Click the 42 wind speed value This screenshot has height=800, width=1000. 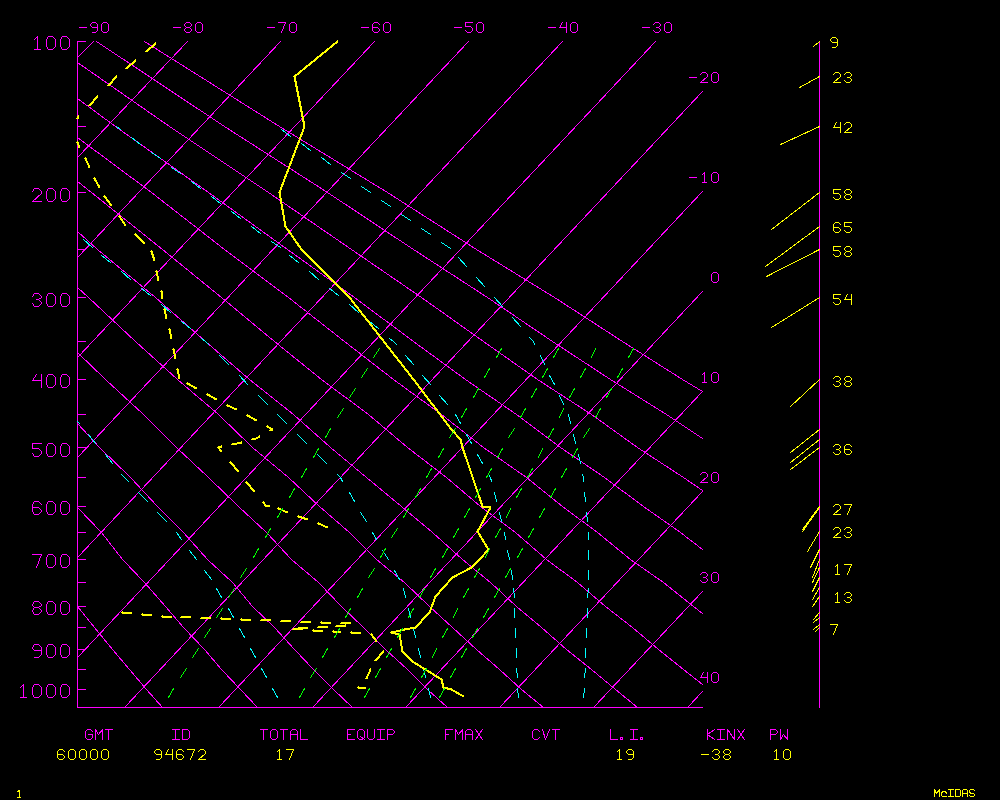(x=842, y=128)
